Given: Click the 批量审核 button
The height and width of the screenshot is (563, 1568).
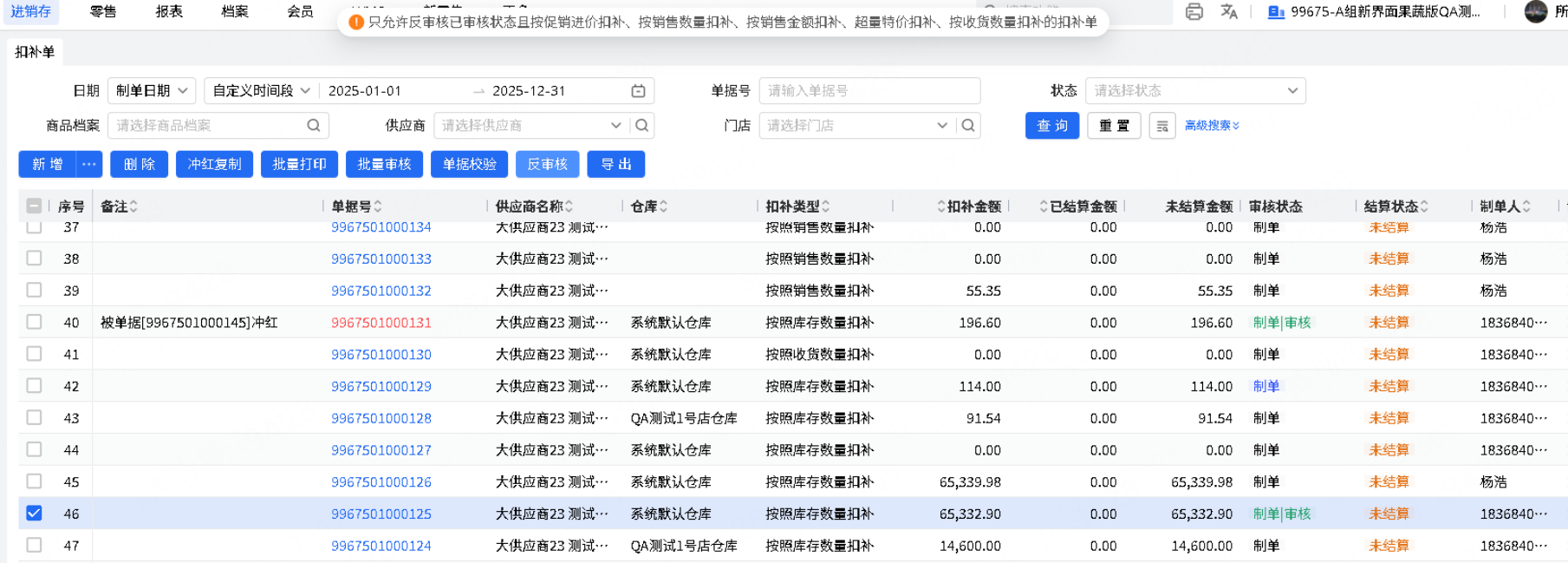Looking at the screenshot, I should point(384,164).
